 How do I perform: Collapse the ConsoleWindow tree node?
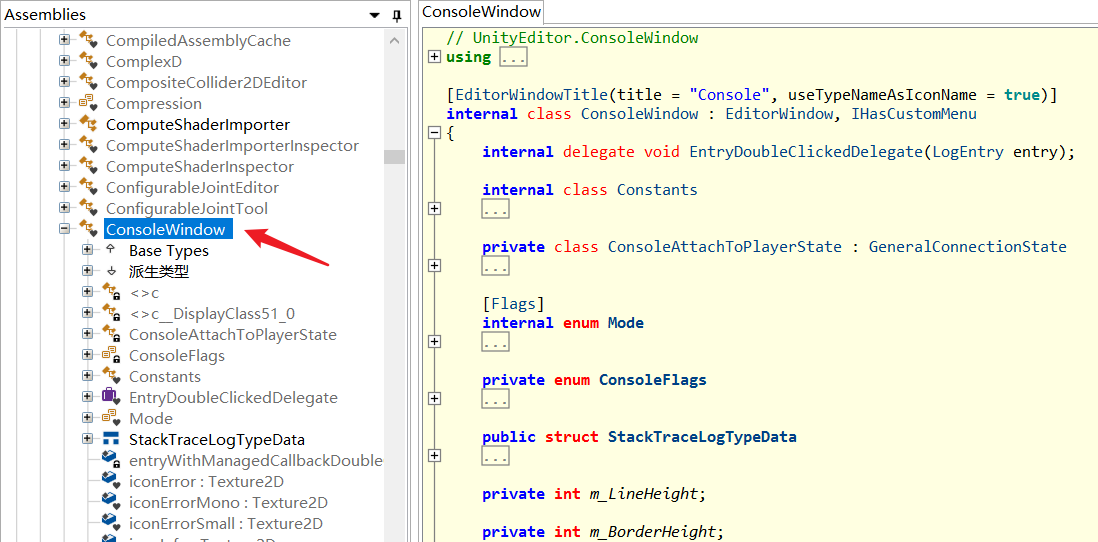pos(64,228)
